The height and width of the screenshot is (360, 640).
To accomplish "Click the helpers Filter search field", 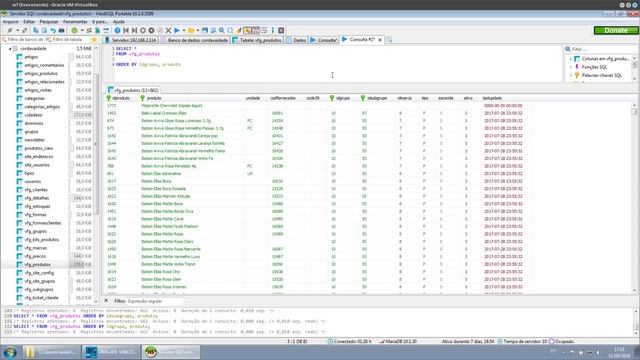I will coord(600,49).
